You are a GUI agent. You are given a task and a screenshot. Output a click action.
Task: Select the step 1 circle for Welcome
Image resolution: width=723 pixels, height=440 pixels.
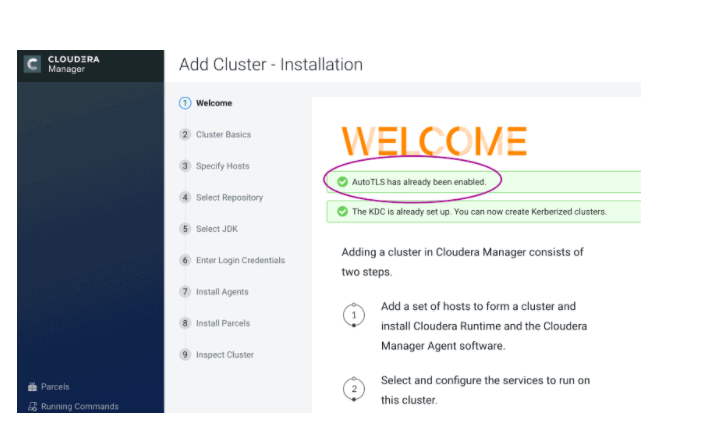click(185, 103)
